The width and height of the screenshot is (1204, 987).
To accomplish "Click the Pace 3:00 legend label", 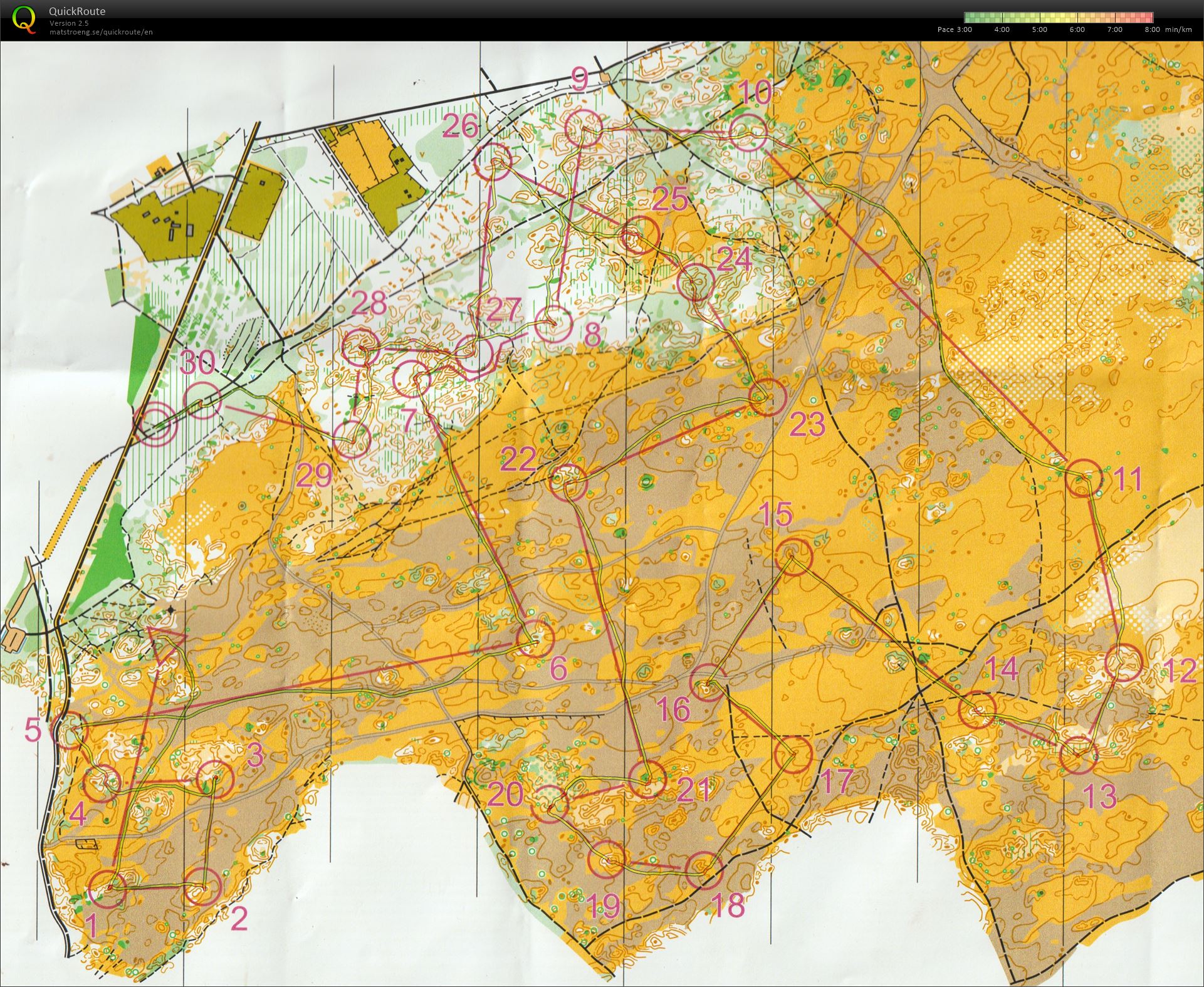I will tap(955, 29).
